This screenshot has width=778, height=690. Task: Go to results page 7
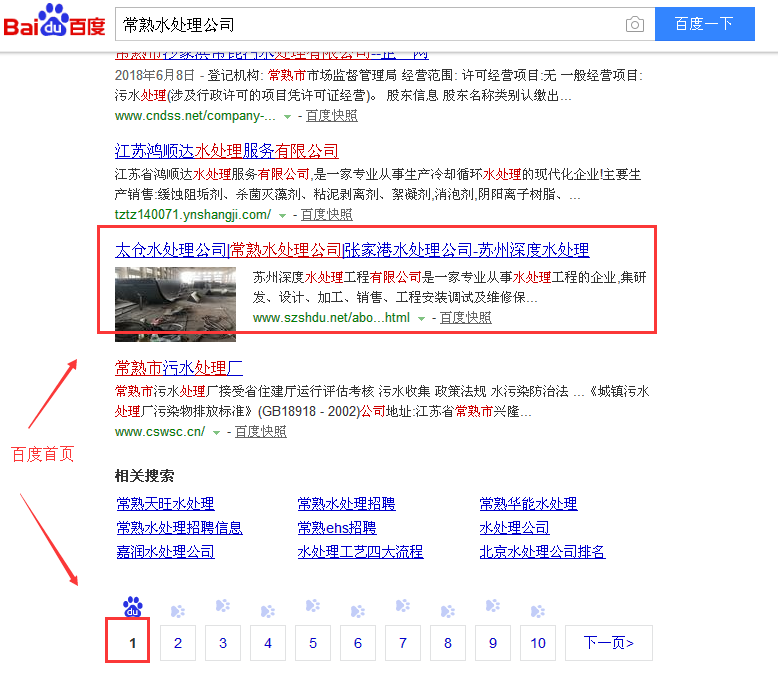(402, 643)
